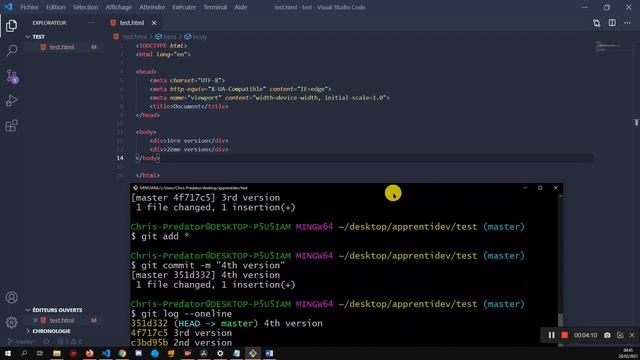This screenshot has height=360, width=640.
Task: Open the Aide menu
Action: (x=240, y=7)
